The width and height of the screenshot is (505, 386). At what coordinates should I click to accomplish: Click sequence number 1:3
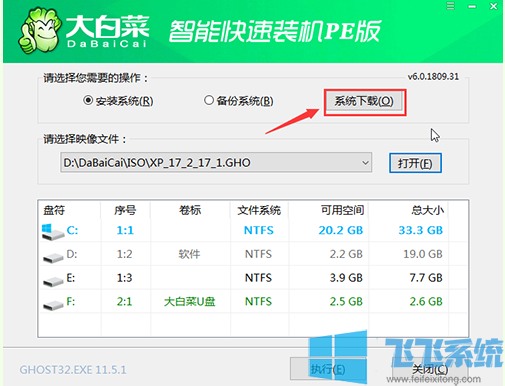125,278
